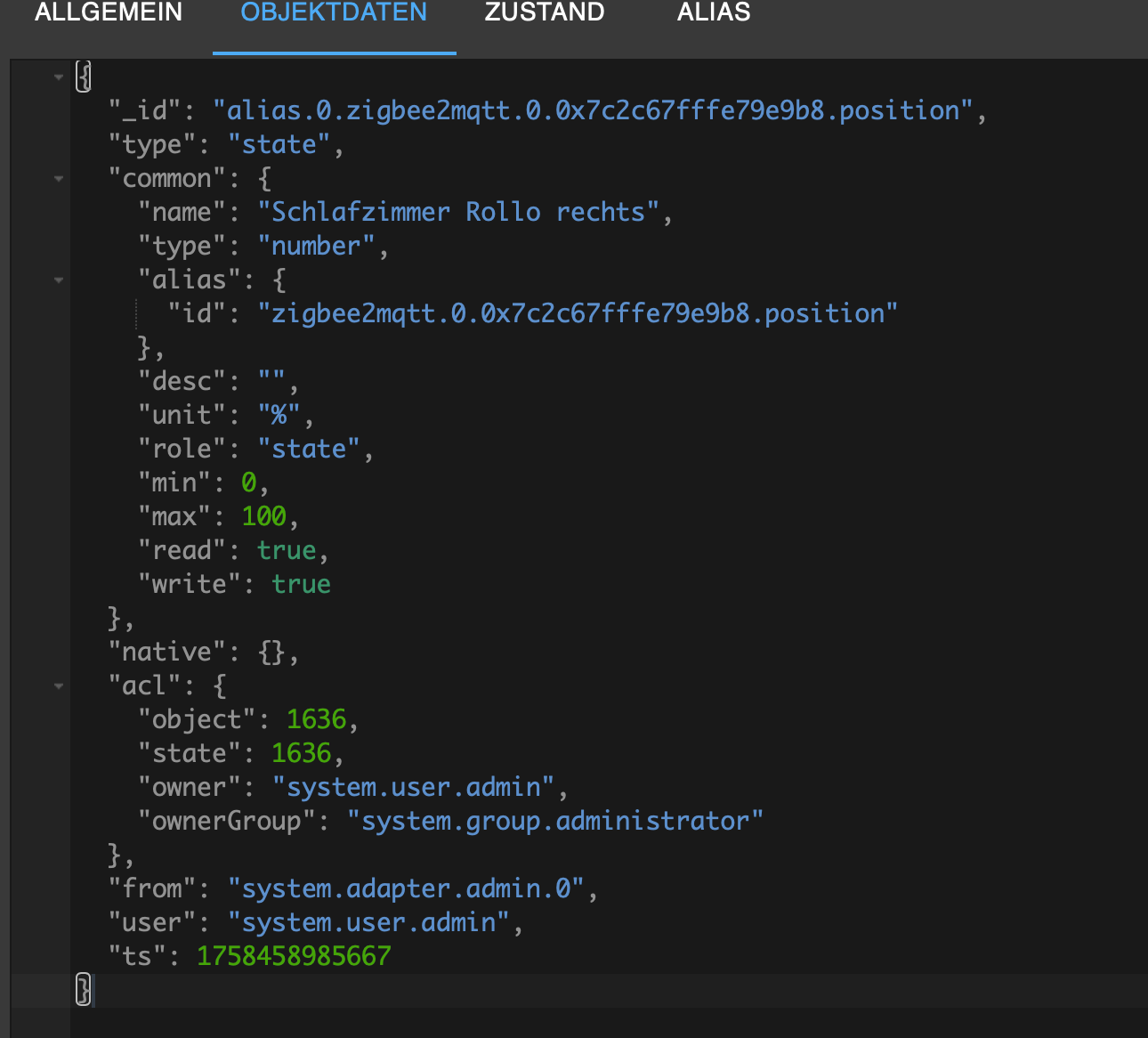Click the read value true

[x=287, y=550]
